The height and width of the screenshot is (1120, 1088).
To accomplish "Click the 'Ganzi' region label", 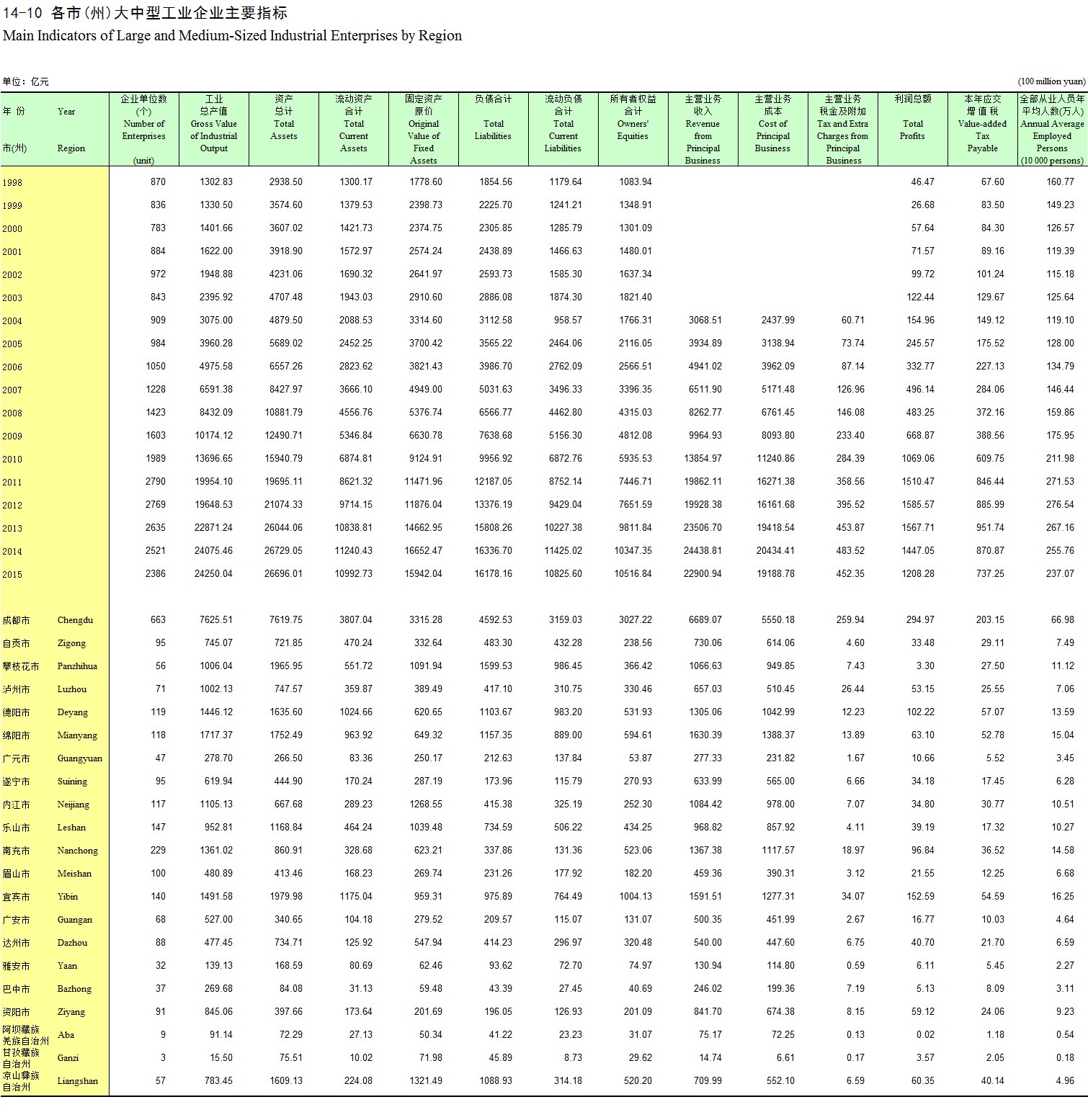I will pos(68,1058).
